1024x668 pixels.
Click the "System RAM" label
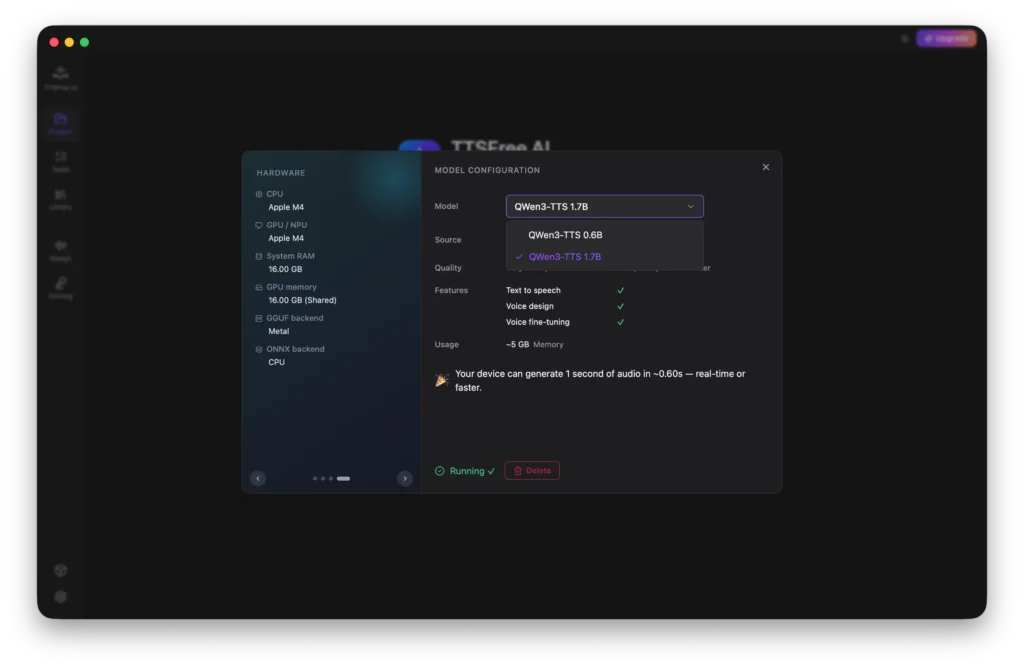(x=291, y=257)
